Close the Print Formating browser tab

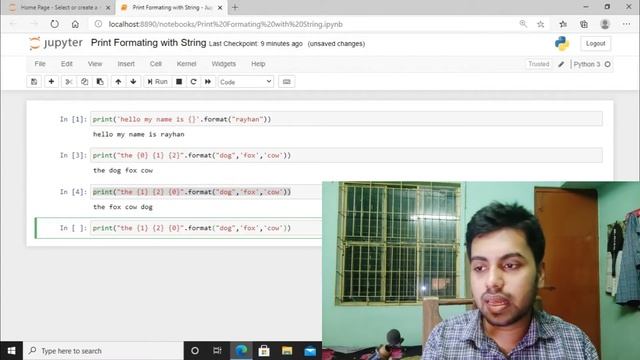tap(220, 8)
